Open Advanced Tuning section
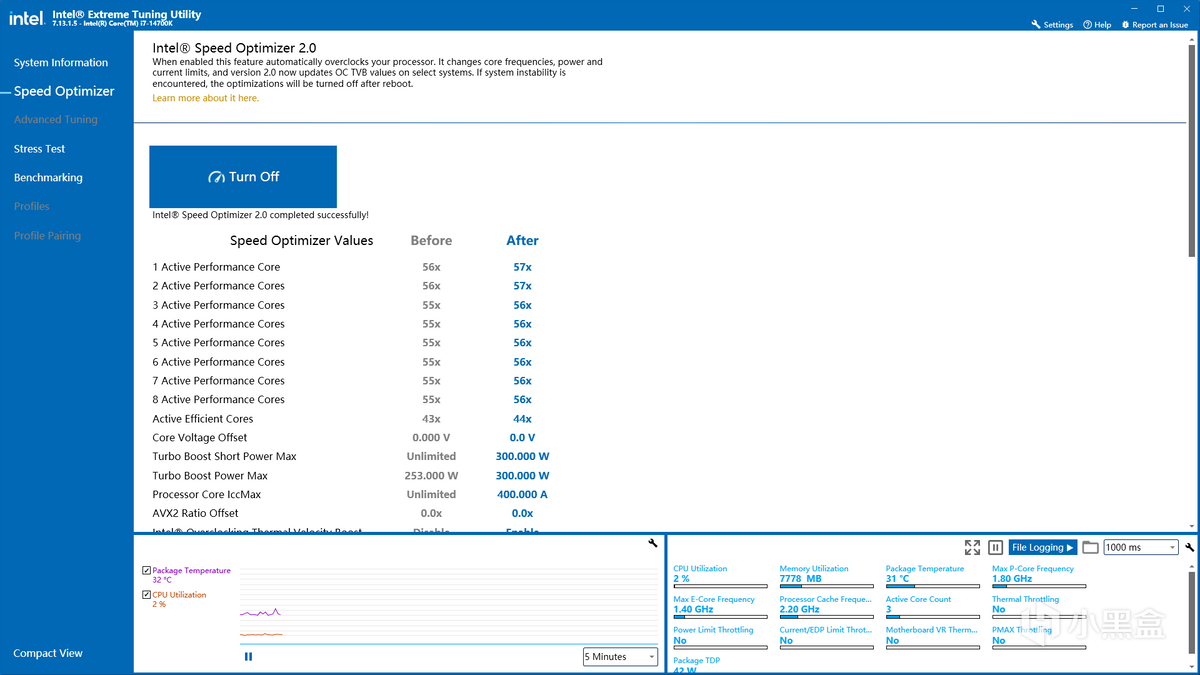 click(x=55, y=119)
